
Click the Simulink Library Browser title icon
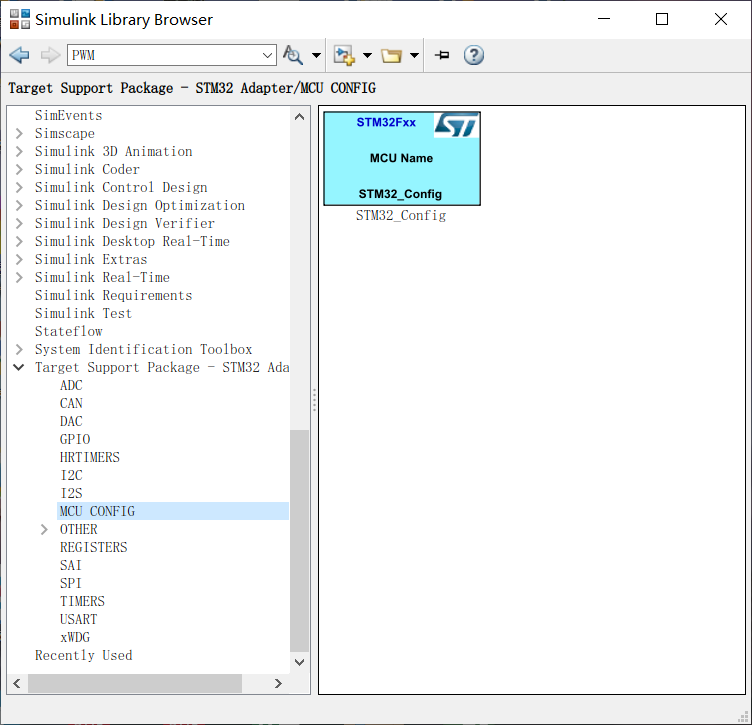(x=20, y=19)
